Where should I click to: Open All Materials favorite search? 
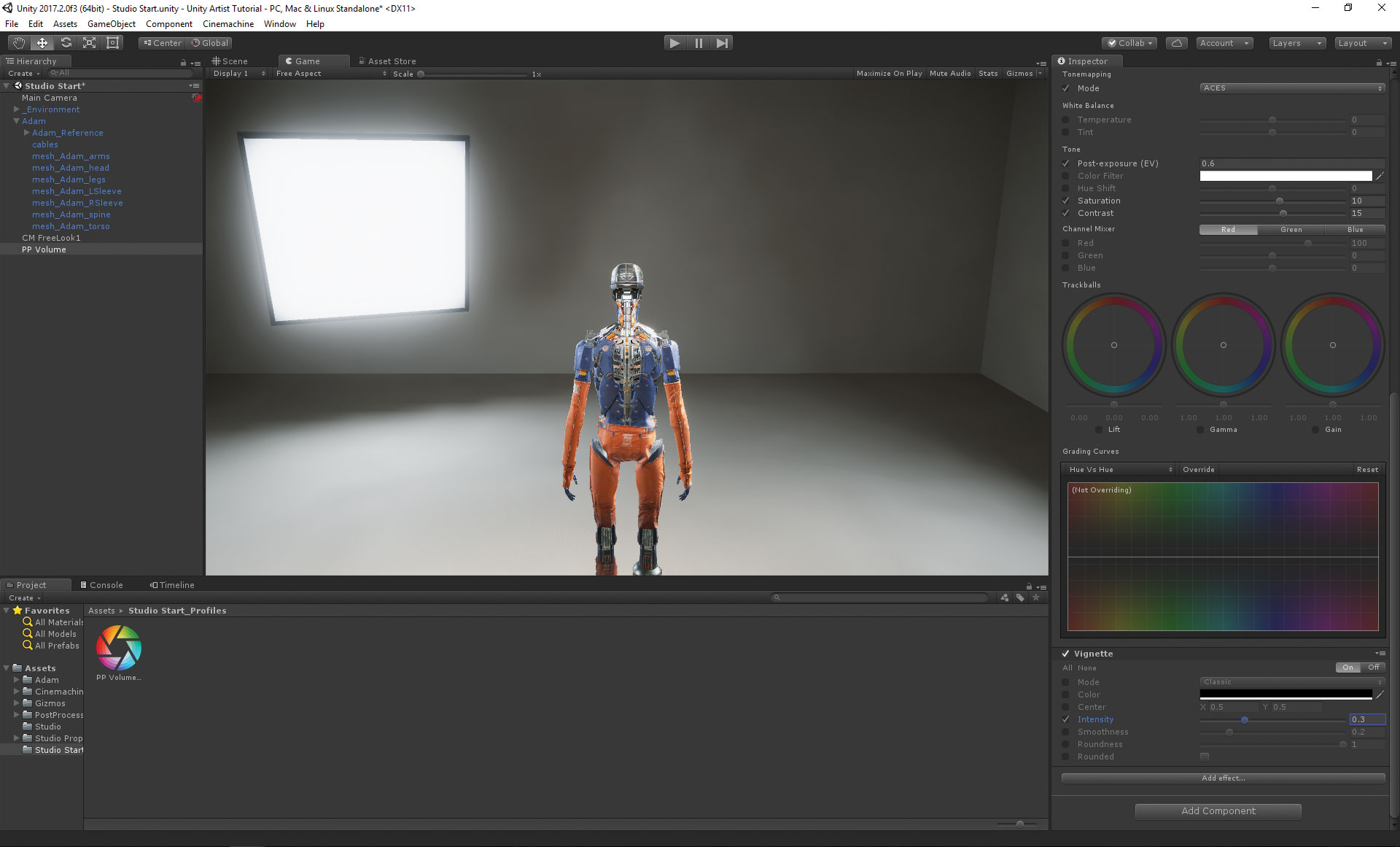[53, 622]
